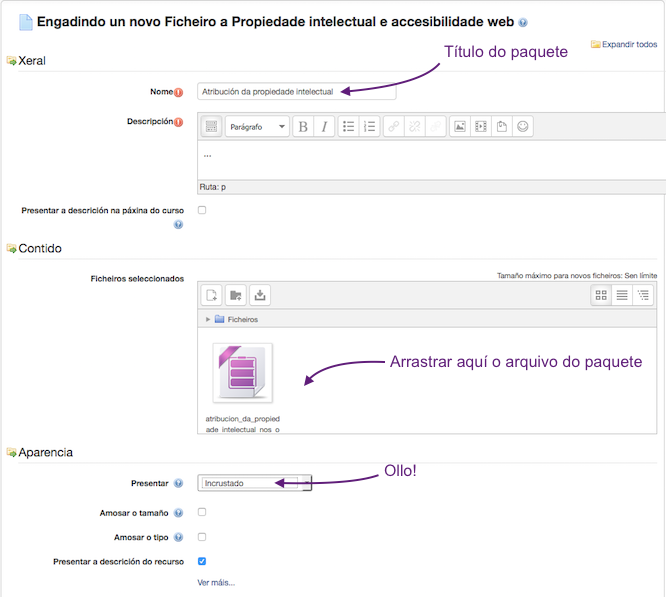Open help for Presentar a descrición na páxina
Image resolution: width=666 pixels, height=597 pixels.
tap(178, 225)
